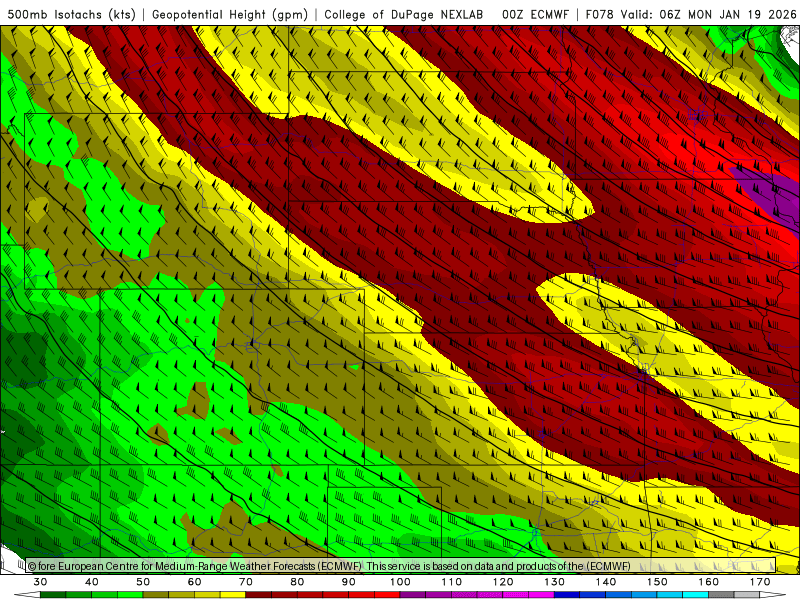The height and width of the screenshot is (600, 800).
Task: Click the magenta swatch left of 130
Action: (541, 595)
